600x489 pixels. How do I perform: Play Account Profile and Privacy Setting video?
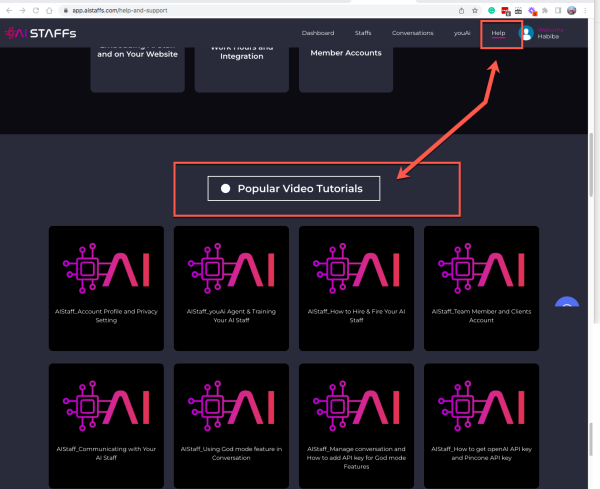pyautogui.click(x=106, y=288)
